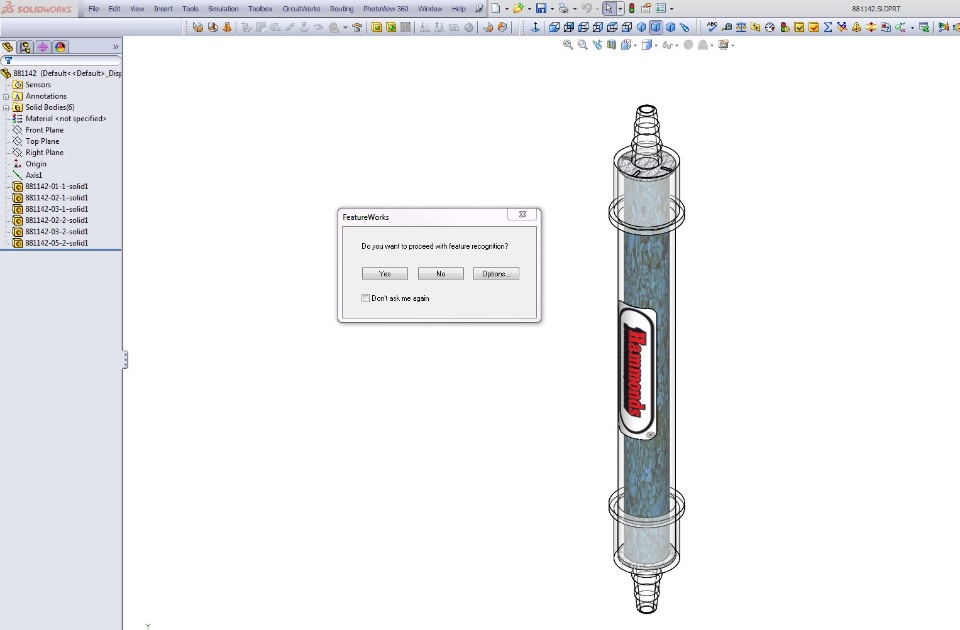Screen dimensions: 960x630
Task: Open the New document dropdown arrow
Action: pos(506,9)
